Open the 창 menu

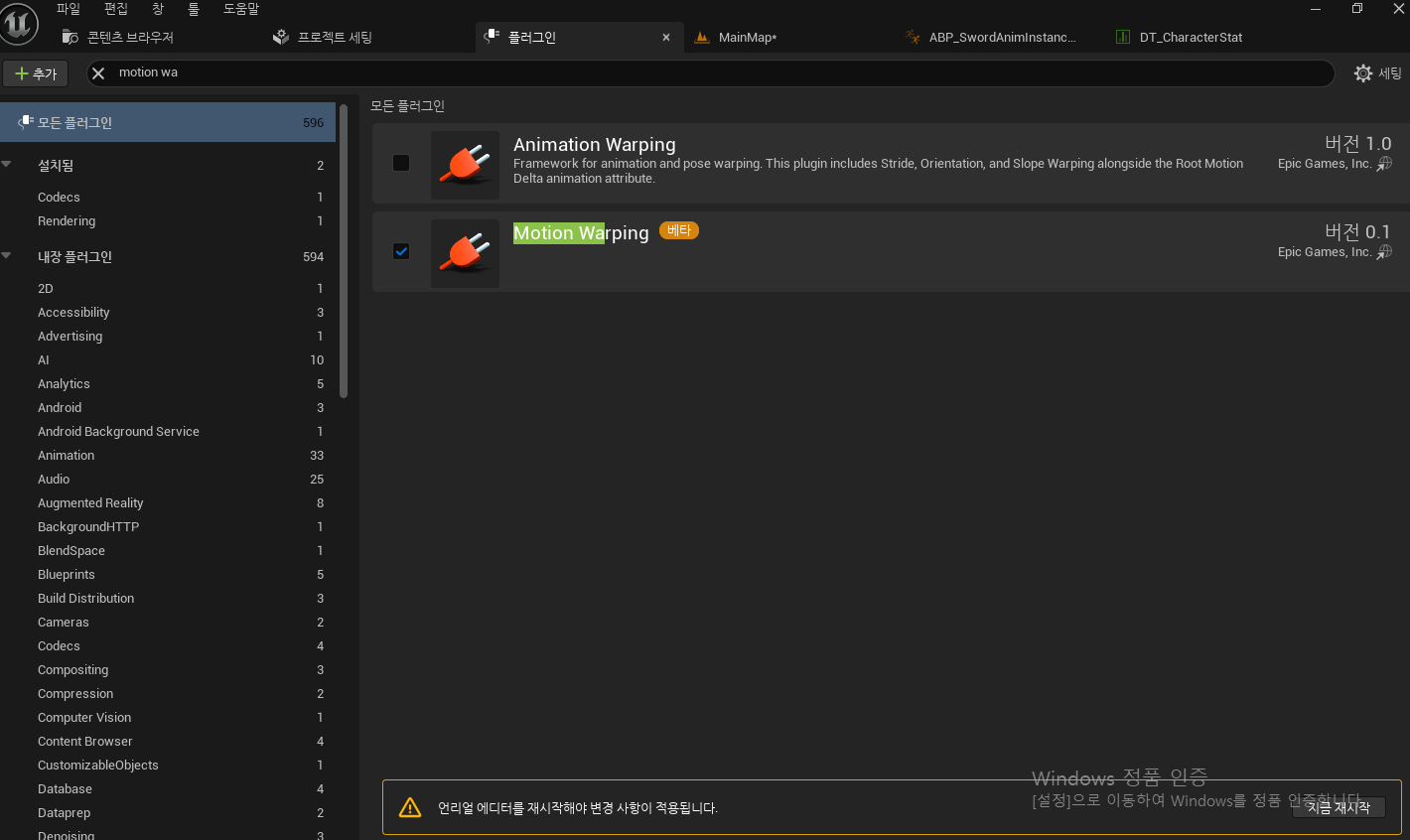(x=158, y=9)
